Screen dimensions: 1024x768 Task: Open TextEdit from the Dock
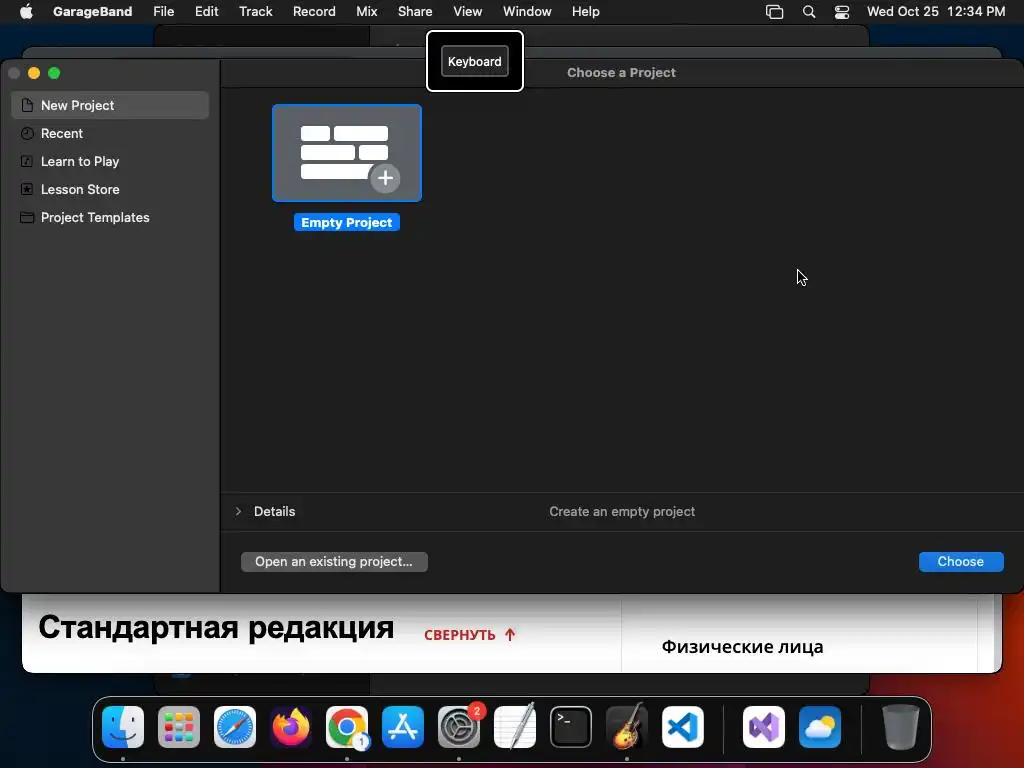[515, 727]
